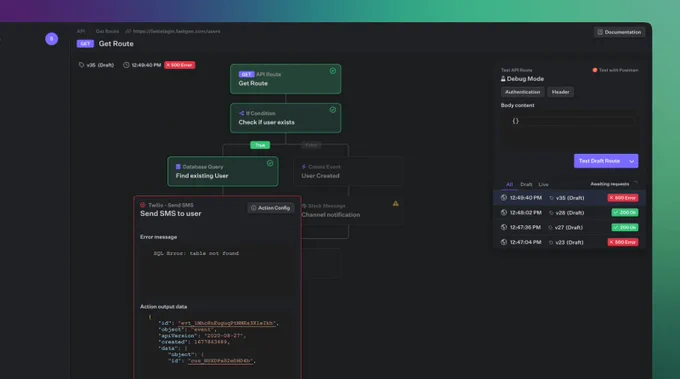The height and width of the screenshot is (379, 680).
Task: Click the green checkmark on the Get Route node
Action: pos(333,71)
